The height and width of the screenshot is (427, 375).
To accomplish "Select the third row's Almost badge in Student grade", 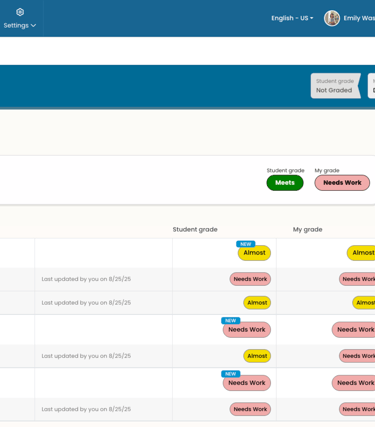I will pyautogui.click(x=257, y=303).
